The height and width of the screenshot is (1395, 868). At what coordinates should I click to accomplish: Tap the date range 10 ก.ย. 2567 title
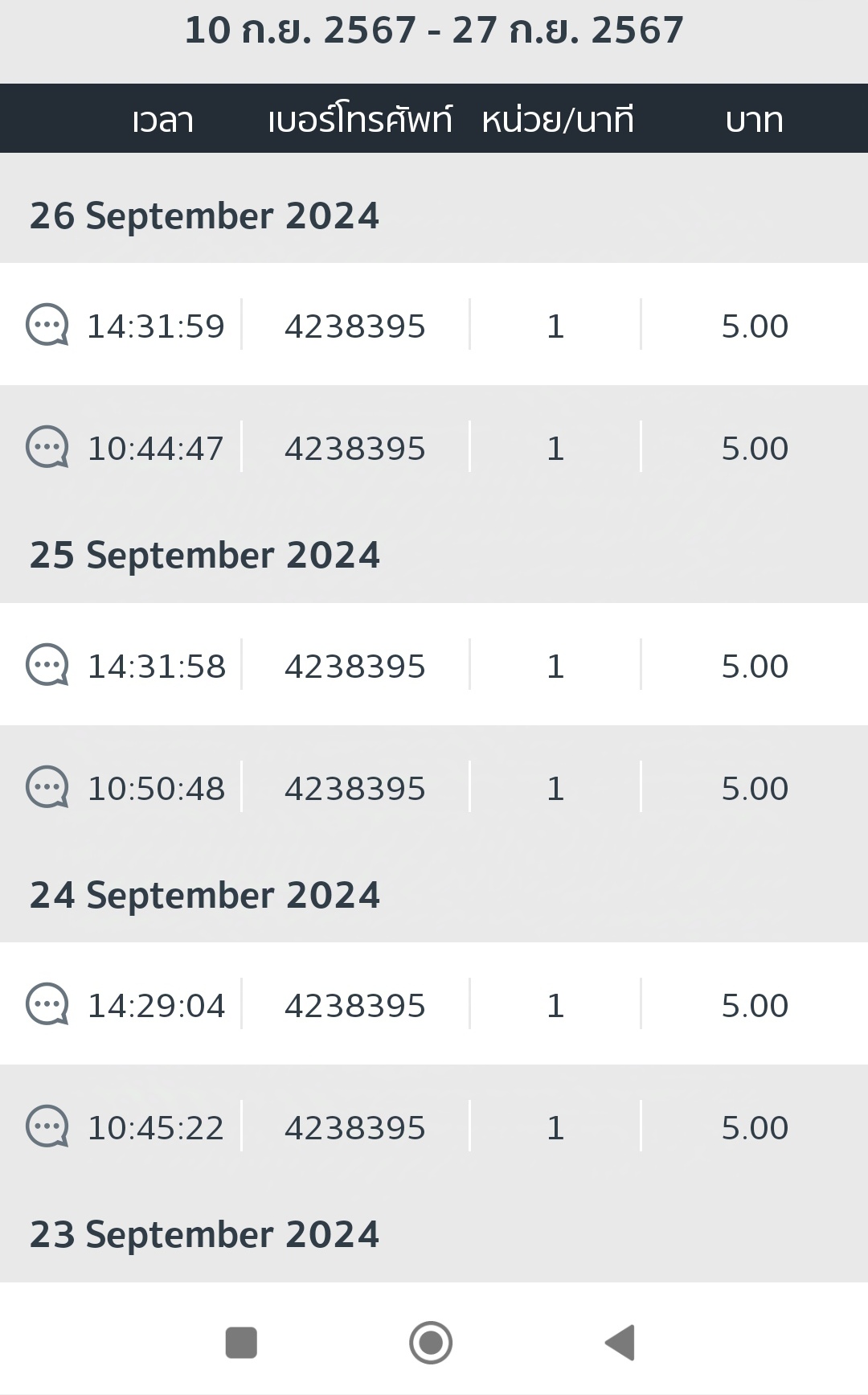click(x=434, y=31)
